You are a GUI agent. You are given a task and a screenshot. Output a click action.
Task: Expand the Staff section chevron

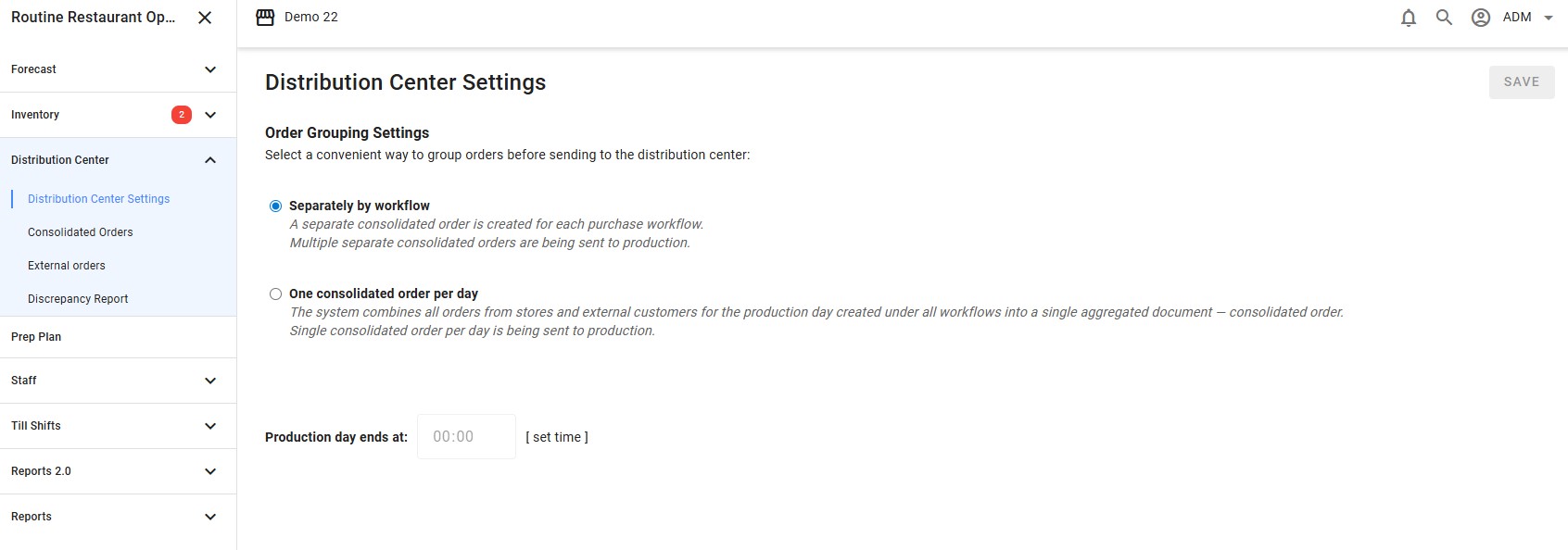pos(210,381)
